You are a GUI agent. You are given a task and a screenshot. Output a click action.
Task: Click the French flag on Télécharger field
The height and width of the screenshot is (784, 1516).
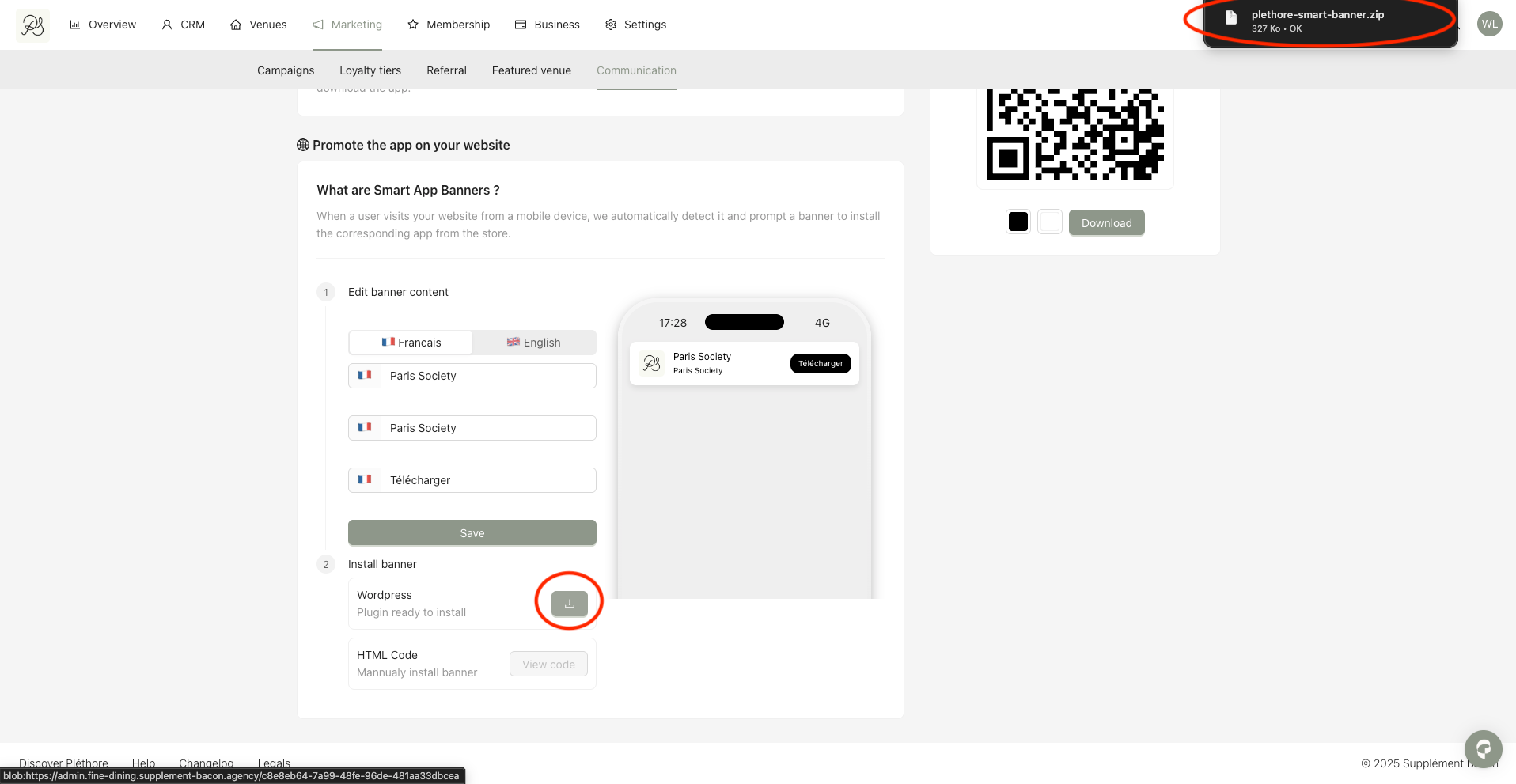point(365,479)
